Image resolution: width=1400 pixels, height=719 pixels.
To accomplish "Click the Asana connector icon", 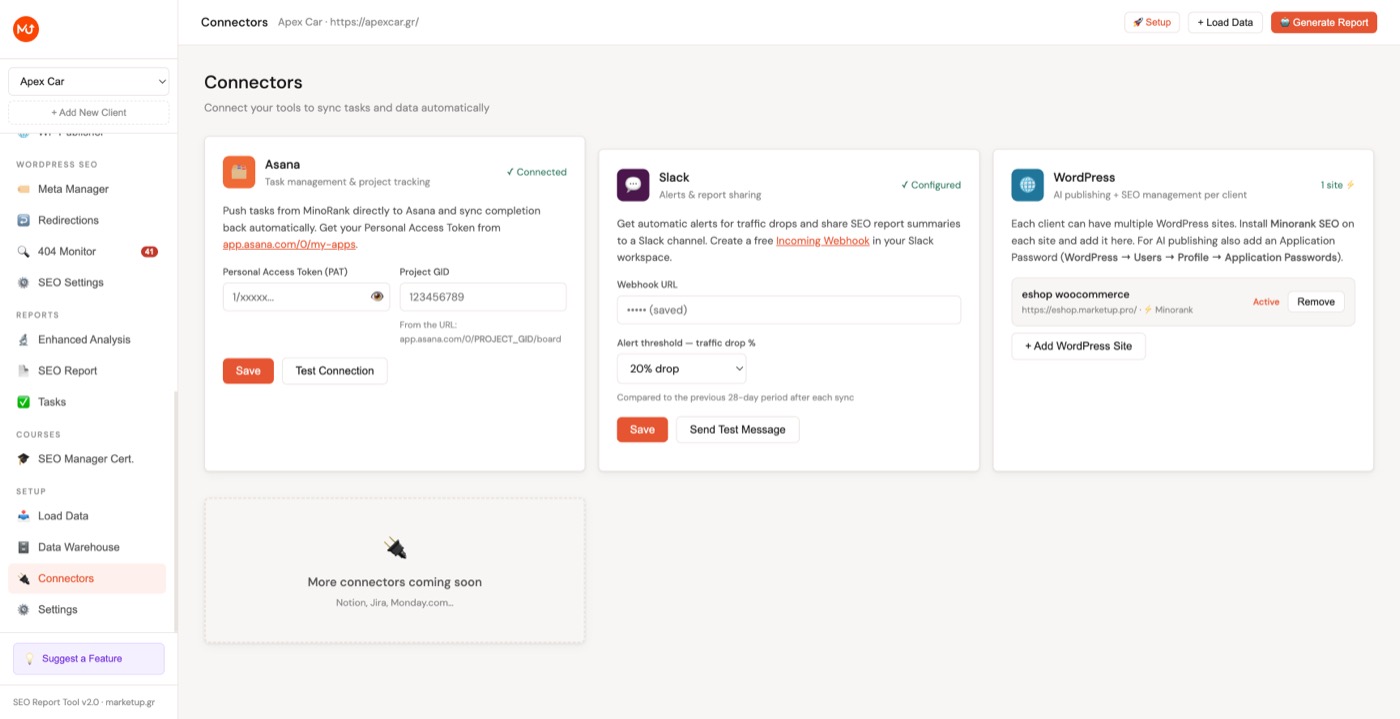I will 239,172.
